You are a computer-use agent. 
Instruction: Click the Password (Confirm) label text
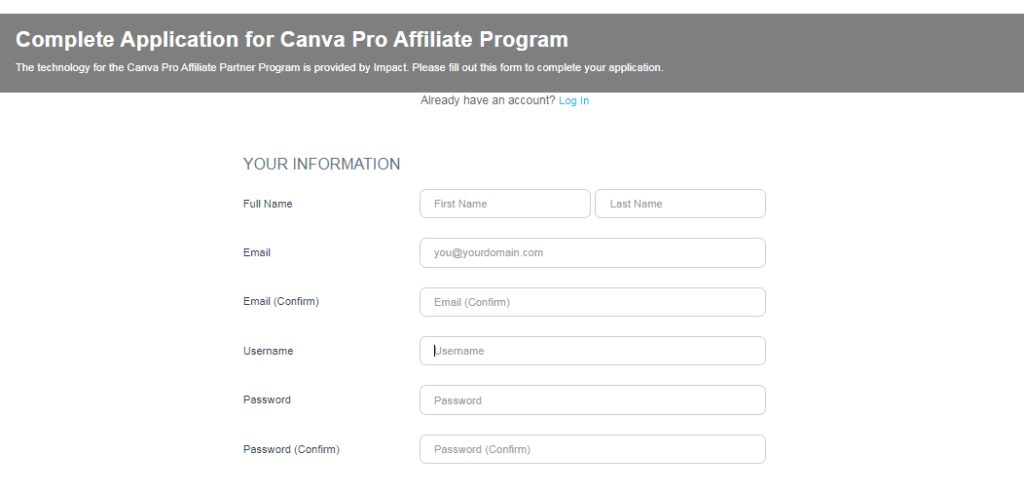pyautogui.click(x=291, y=450)
